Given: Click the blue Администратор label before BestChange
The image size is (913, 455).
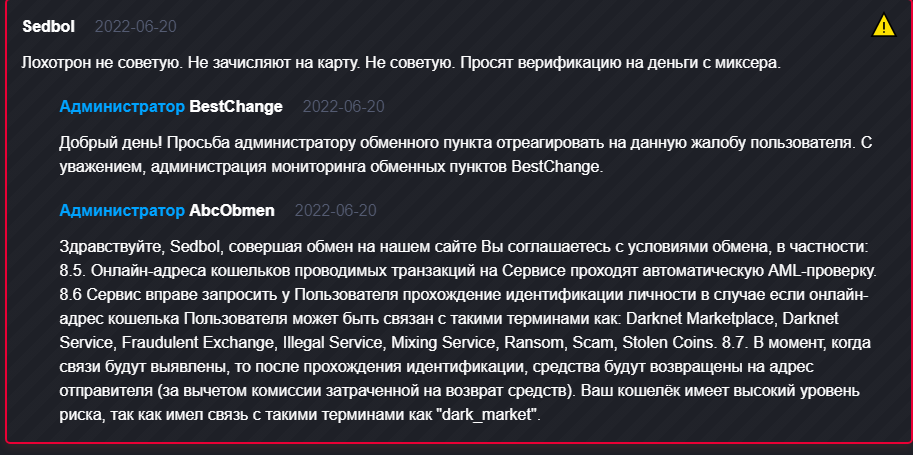Looking at the screenshot, I should (x=122, y=107).
